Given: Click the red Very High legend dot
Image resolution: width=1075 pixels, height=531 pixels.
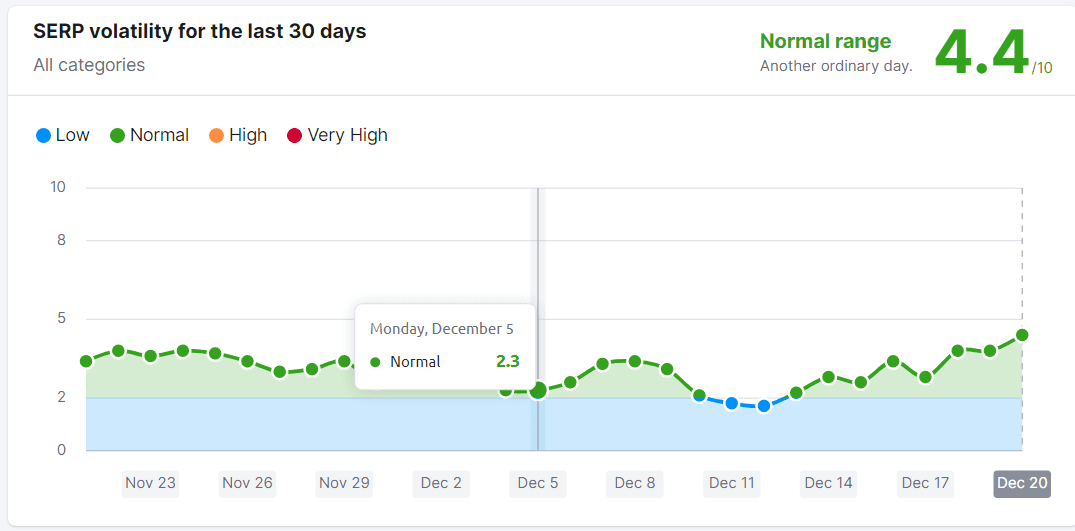Looking at the screenshot, I should click(x=294, y=135).
